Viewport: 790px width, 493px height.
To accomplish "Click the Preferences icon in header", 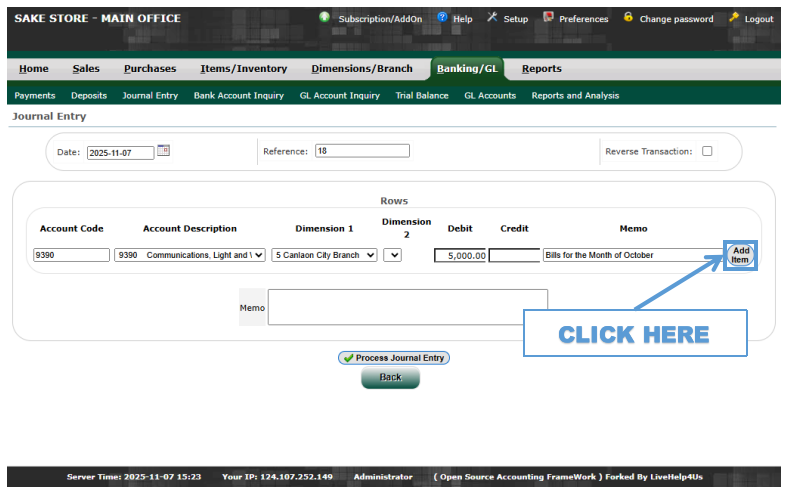I will click(548, 18).
